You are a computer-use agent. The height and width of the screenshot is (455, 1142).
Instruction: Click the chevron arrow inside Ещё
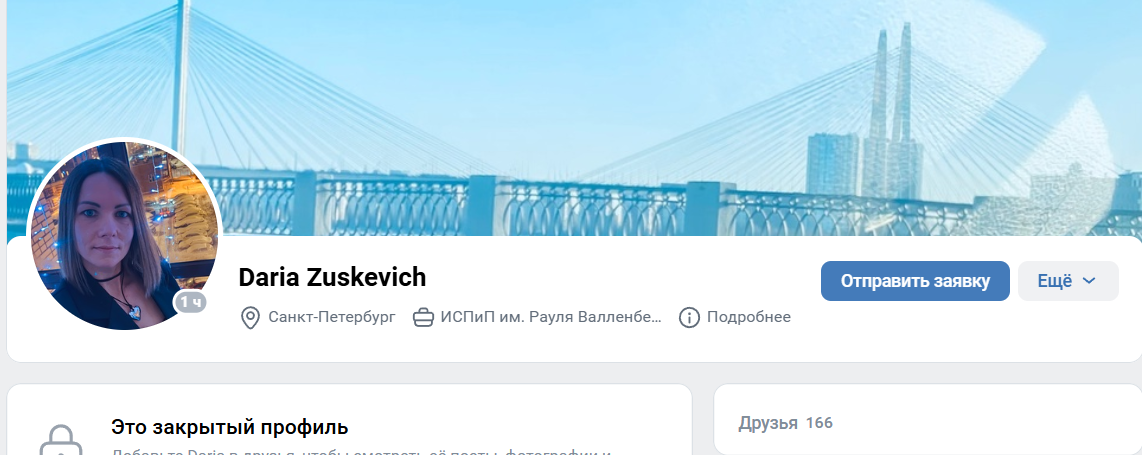1090,281
